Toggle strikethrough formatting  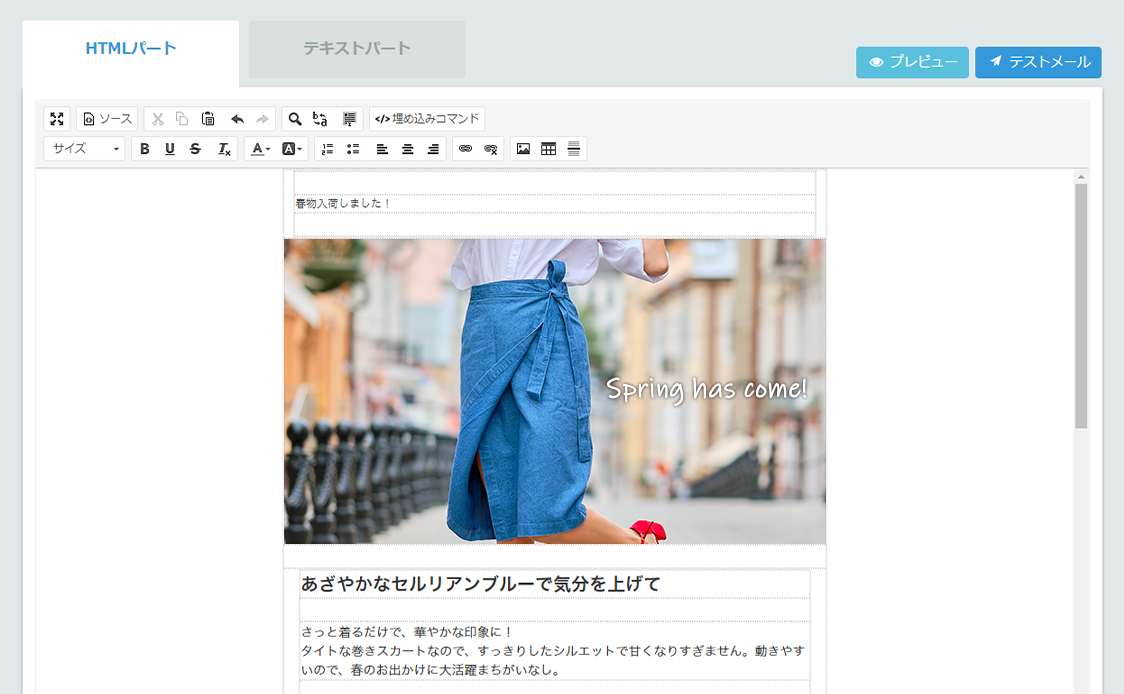(195, 149)
